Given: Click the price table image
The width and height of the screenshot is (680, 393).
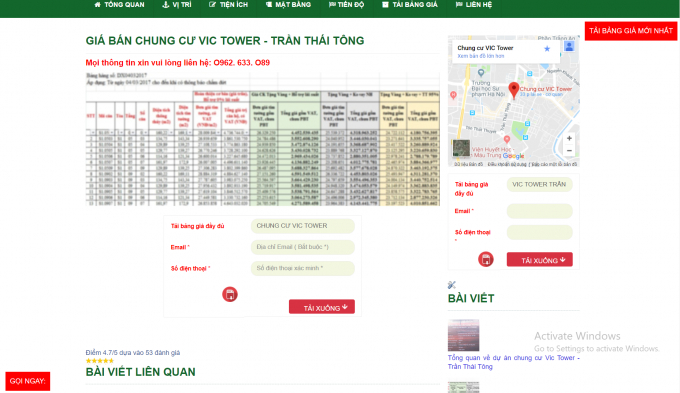Looking at the screenshot, I should tap(263, 139).
